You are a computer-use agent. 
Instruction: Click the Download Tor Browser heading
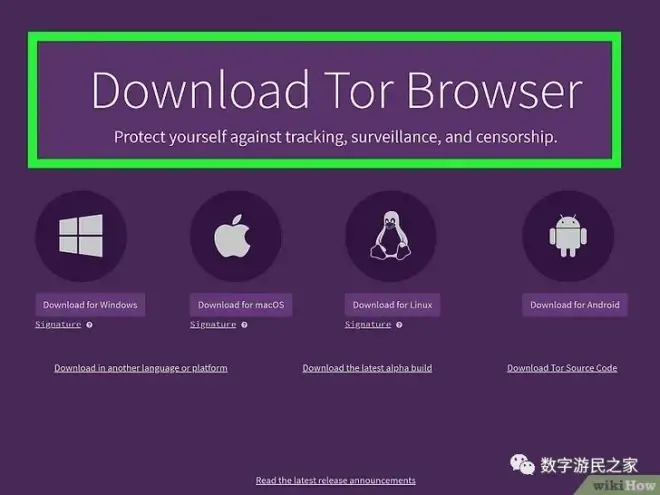337,90
